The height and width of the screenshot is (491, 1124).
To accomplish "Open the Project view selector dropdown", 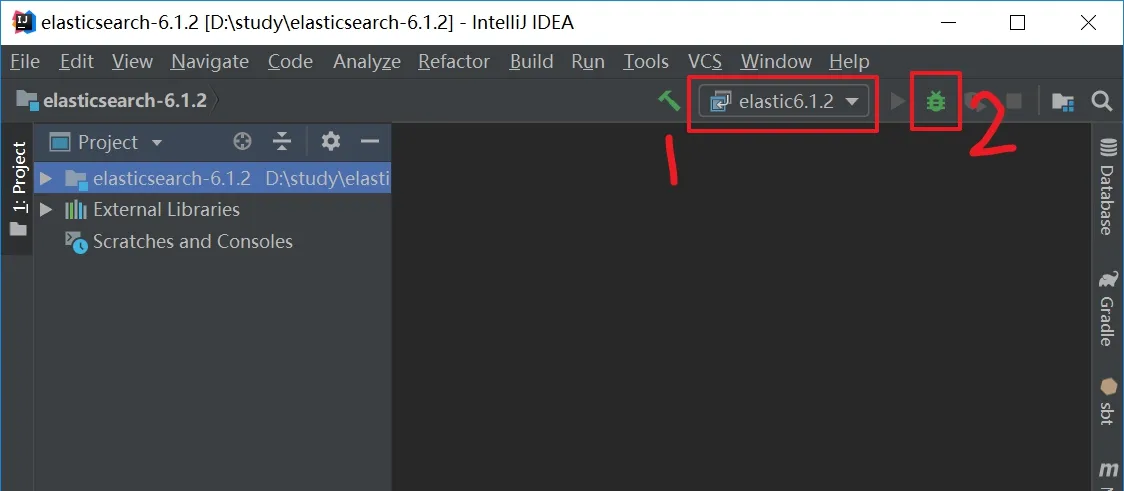I will (x=106, y=143).
